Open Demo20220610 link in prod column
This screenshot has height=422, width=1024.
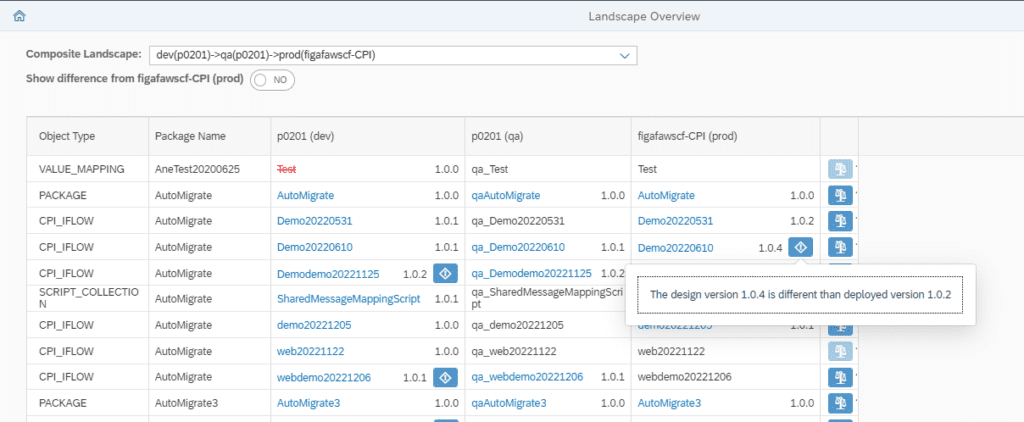click(675, 247)
